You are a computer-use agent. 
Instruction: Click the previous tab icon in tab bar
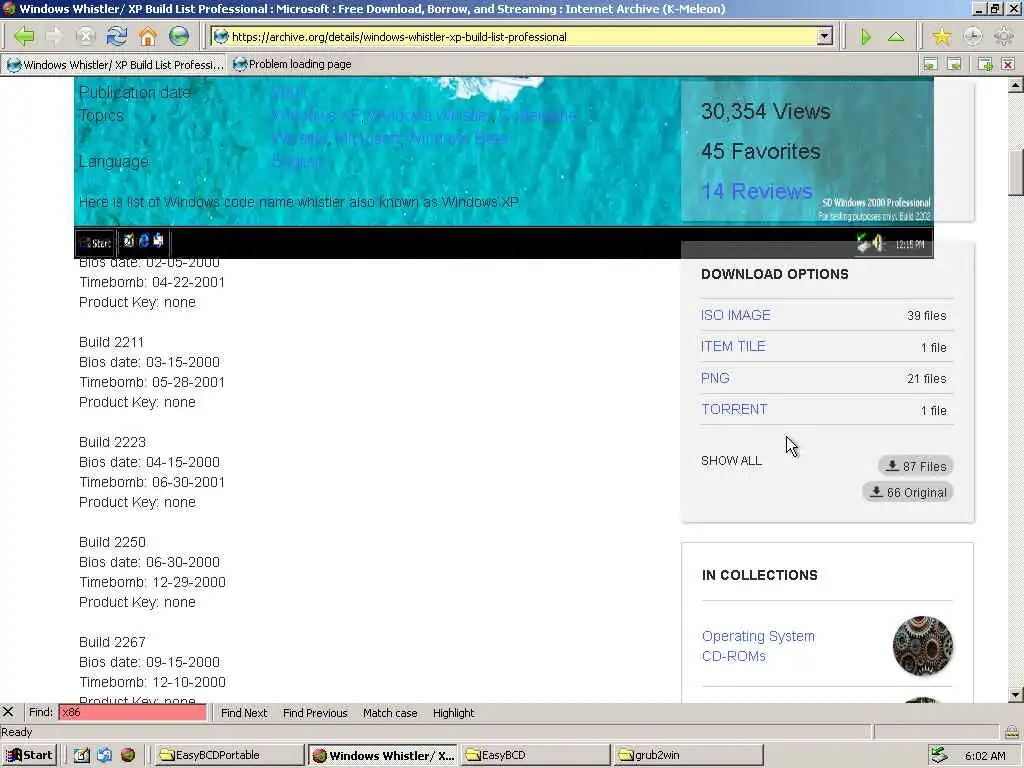point(930,64)
